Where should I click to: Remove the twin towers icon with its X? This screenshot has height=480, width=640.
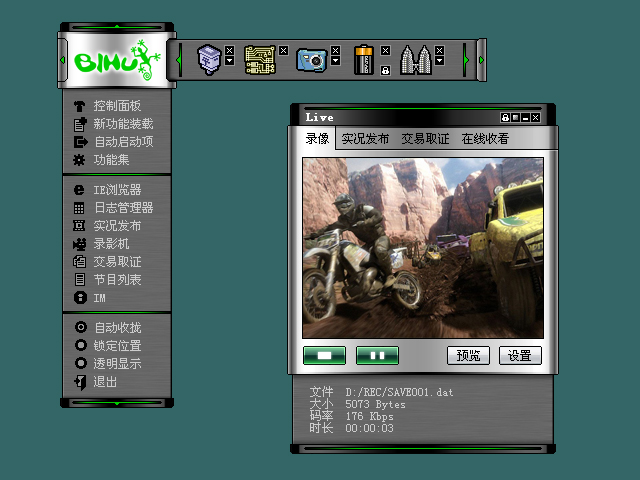click(x=440, y=50)
